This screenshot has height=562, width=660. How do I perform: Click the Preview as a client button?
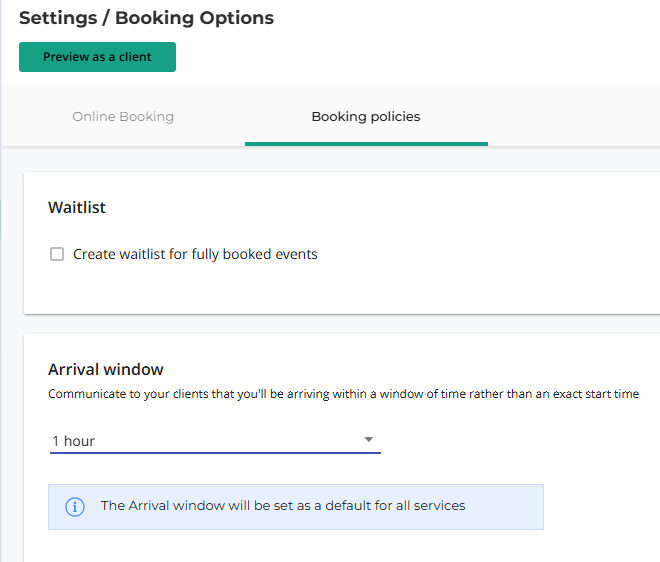[97, 57]
